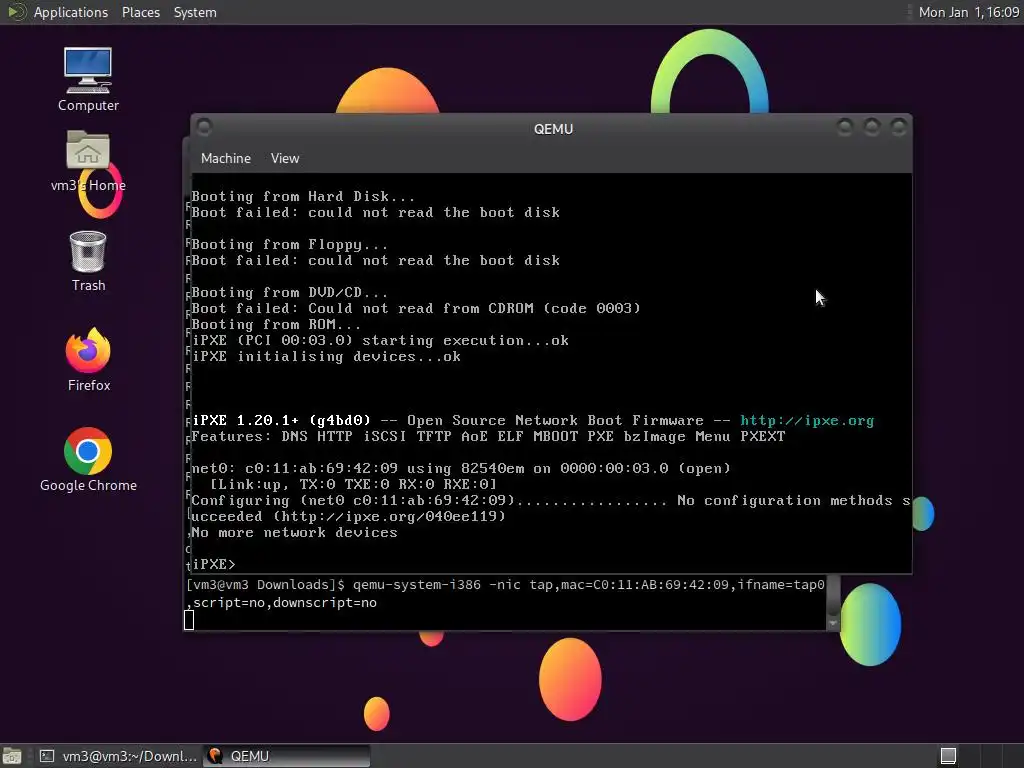This screenshot has width=1024, height=768.
Task: Click the '[Link:up, TX:0 TXE:0' line
Action: pyautogui.click(x=353, y=485)
